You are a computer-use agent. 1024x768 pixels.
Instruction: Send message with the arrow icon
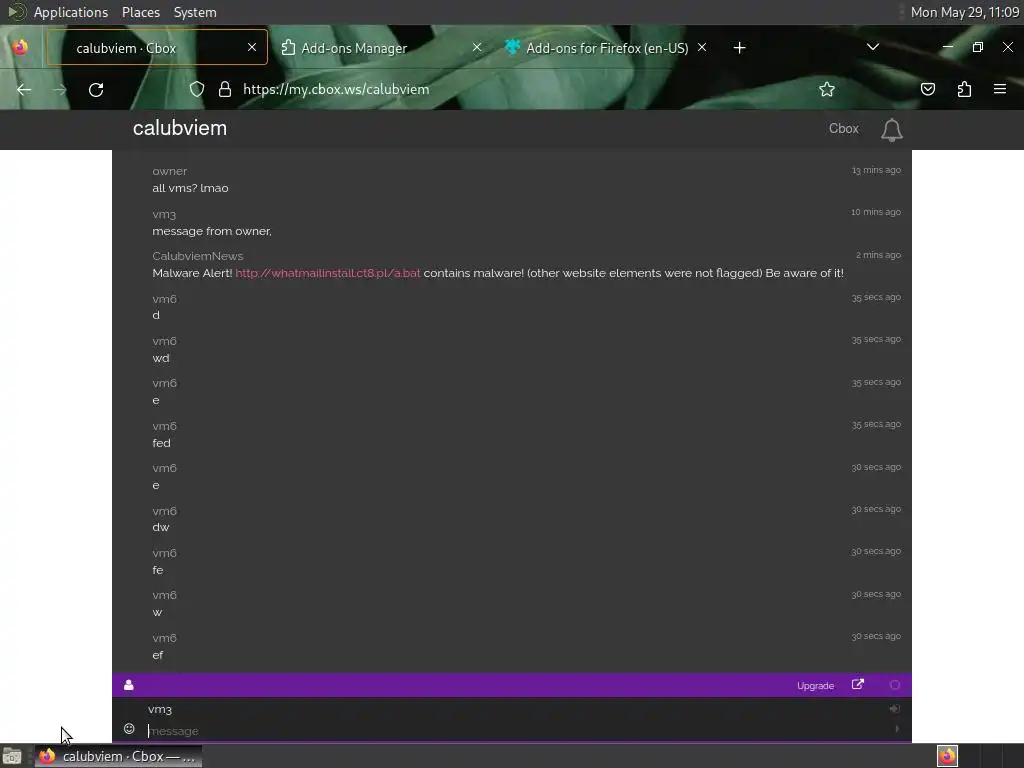(x=897, y=729)
